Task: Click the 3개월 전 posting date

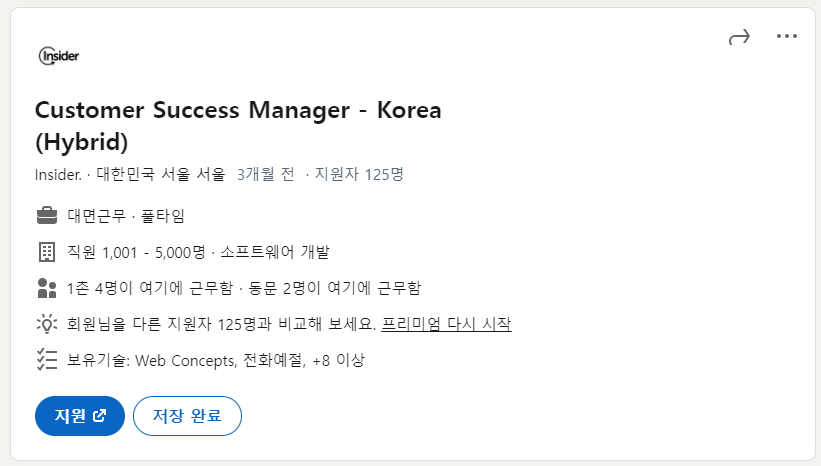Action: [266, 174]
